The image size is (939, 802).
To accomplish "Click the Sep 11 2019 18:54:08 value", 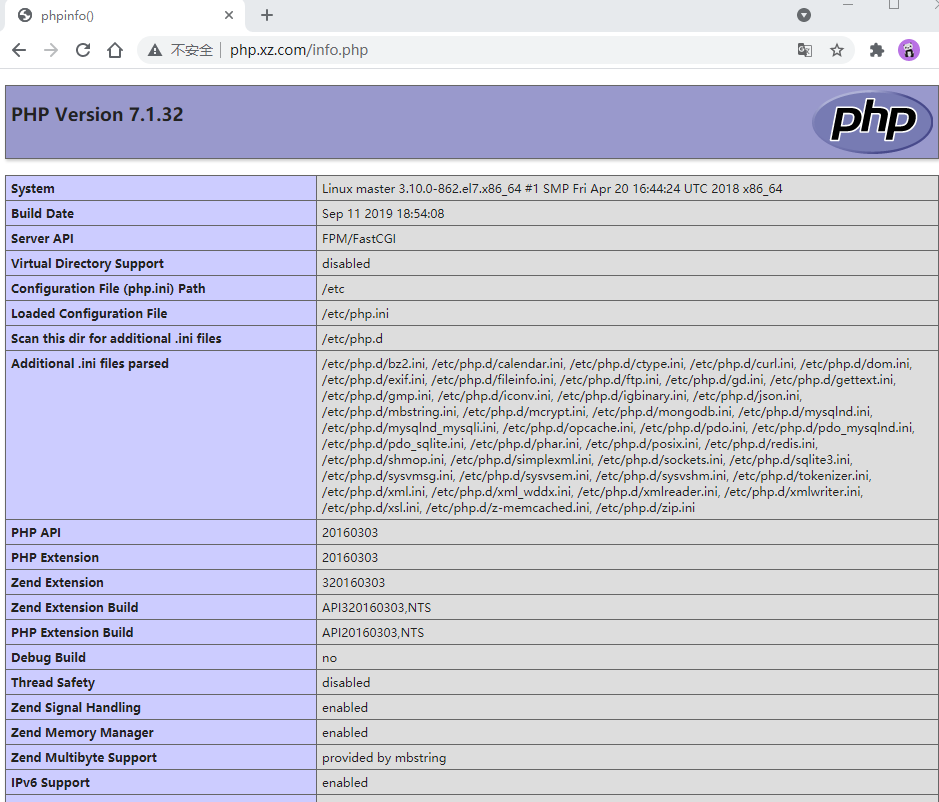I will (x=383, y=214).
